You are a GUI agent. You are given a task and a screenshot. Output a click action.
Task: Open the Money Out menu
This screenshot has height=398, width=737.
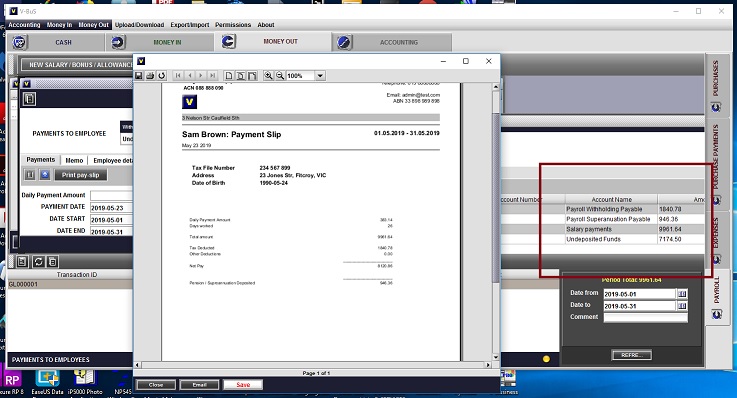tap(94, 25)
